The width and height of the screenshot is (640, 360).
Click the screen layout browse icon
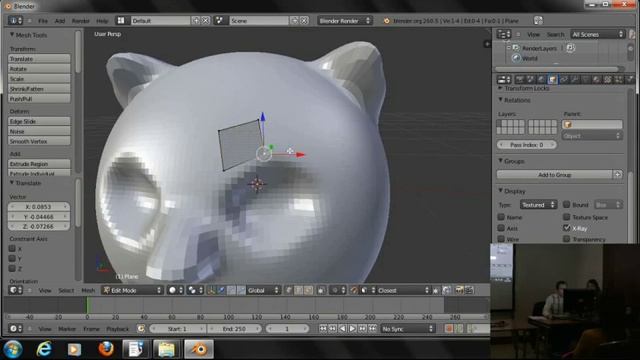121,20
